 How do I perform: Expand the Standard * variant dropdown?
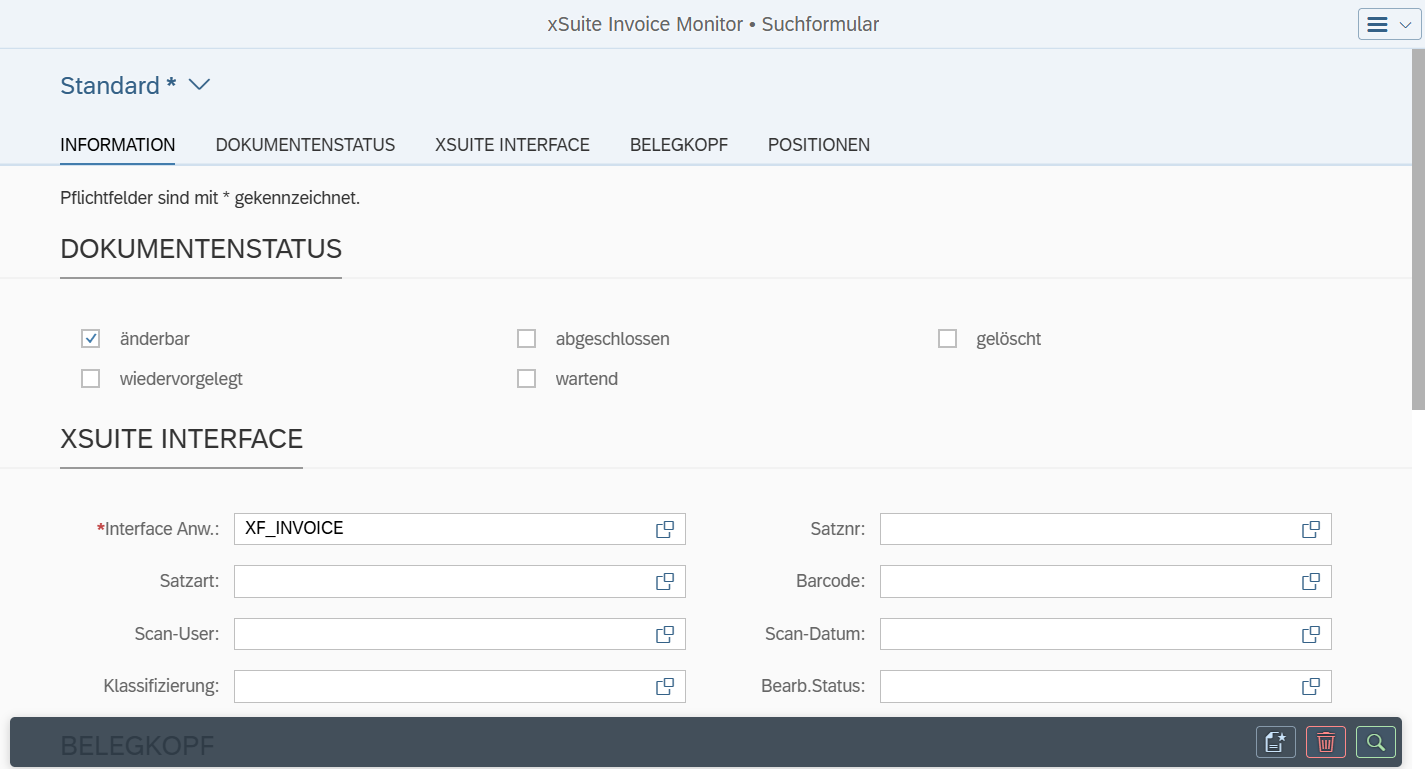point(198,85)
